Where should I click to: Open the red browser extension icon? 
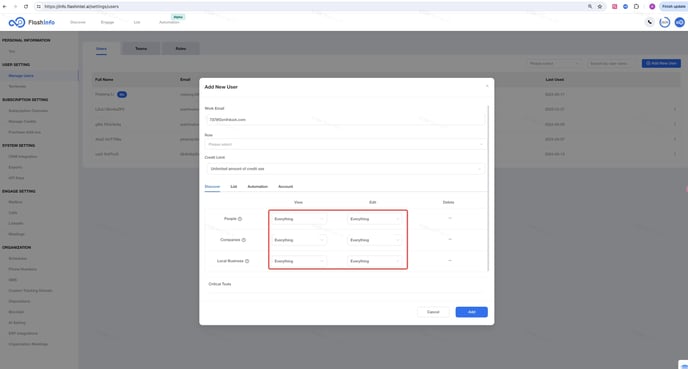coord(614,7)
